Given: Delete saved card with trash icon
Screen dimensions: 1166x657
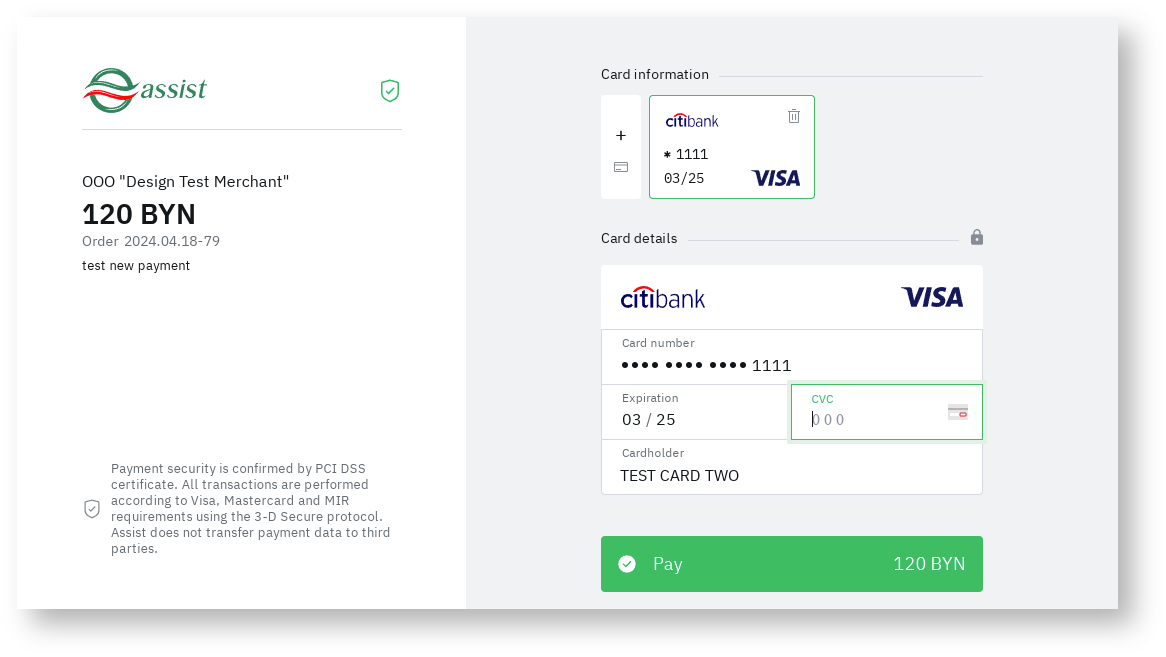Looking at the screenshot, I should [x=794, y=116].
